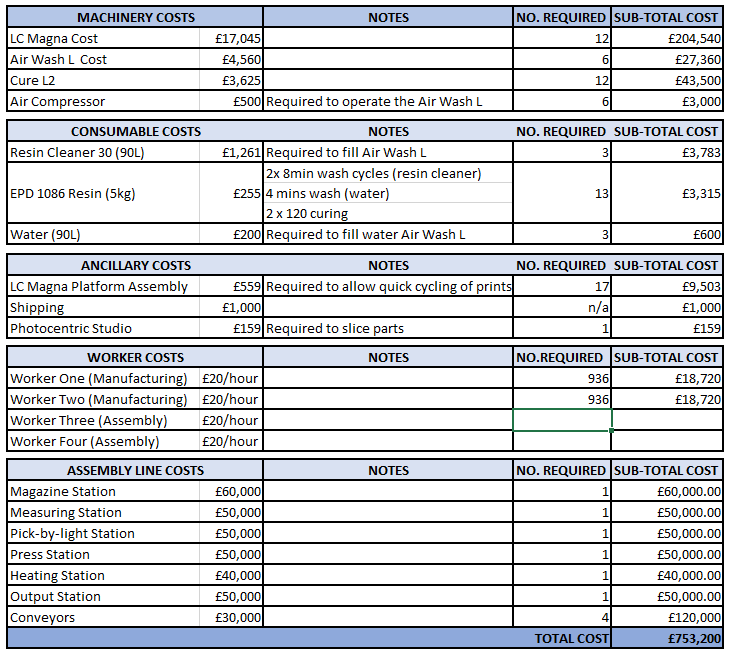Select the Output Station label
This screenshot has height=655, width=729.
tap(104, 595)
